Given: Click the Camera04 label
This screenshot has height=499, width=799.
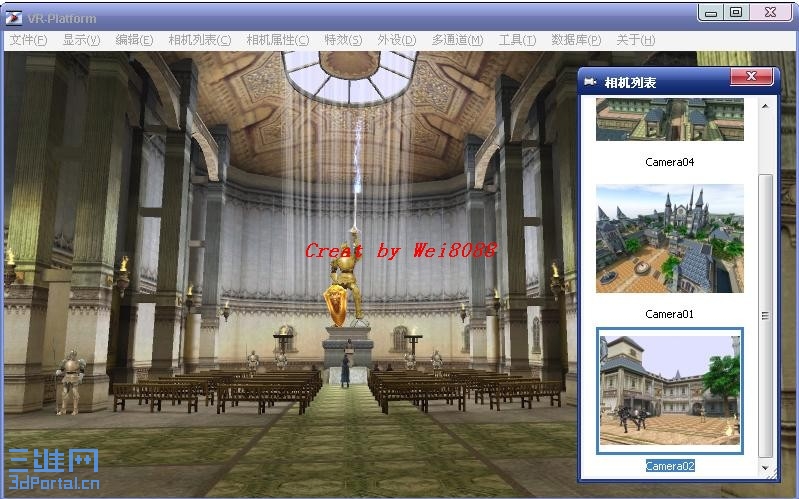Looking at the screenshot, I should click(670, 162).
